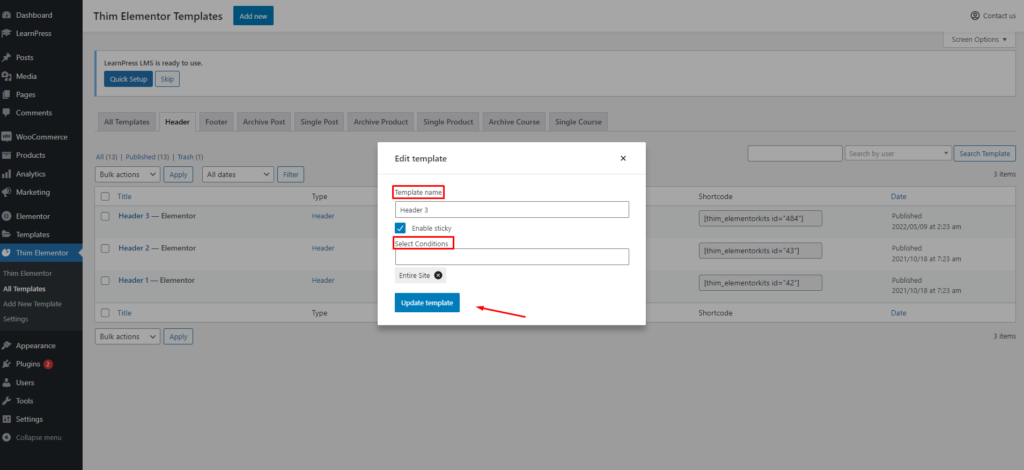Open the Trash (1) filter link

pos(190,157)
